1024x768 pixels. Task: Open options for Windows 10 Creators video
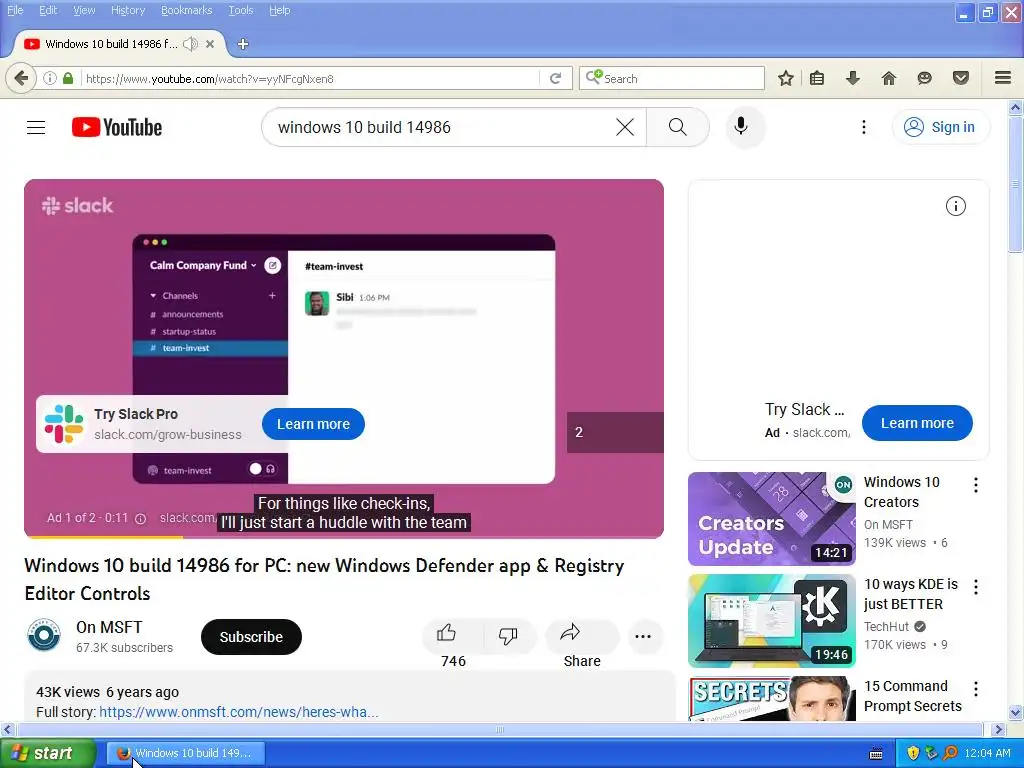click(976, 485)
